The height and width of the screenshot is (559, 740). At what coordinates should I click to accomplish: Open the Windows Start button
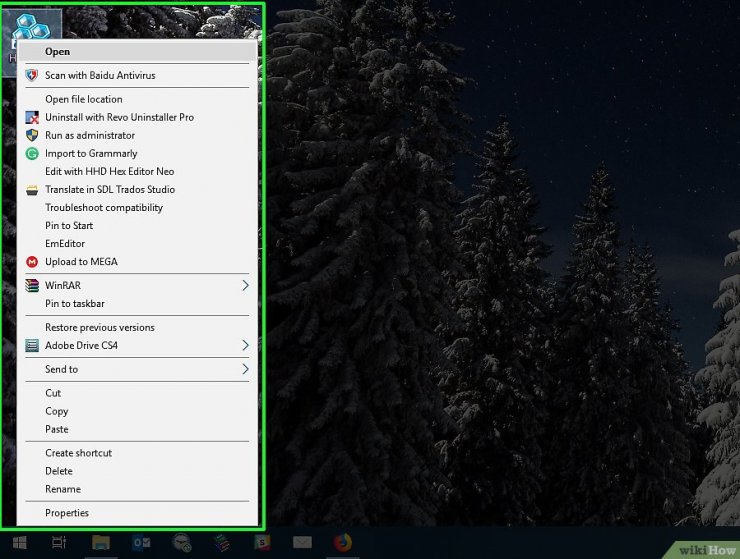[19, 542]
